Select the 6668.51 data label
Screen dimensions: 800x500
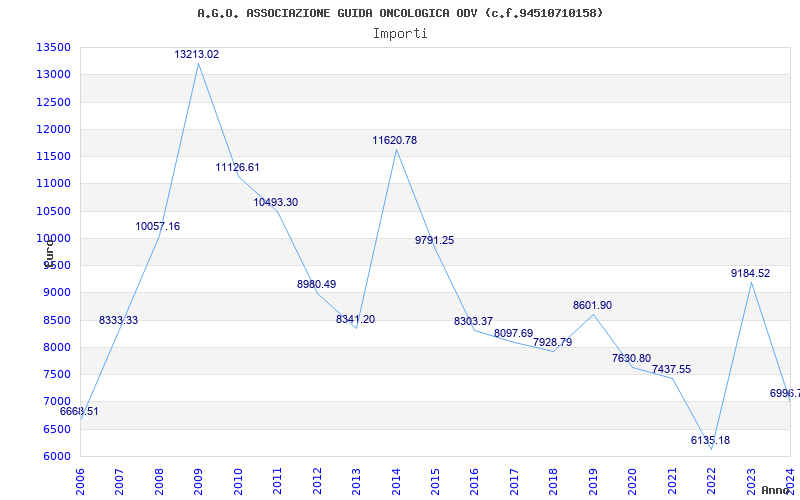[x=79, y=411]
